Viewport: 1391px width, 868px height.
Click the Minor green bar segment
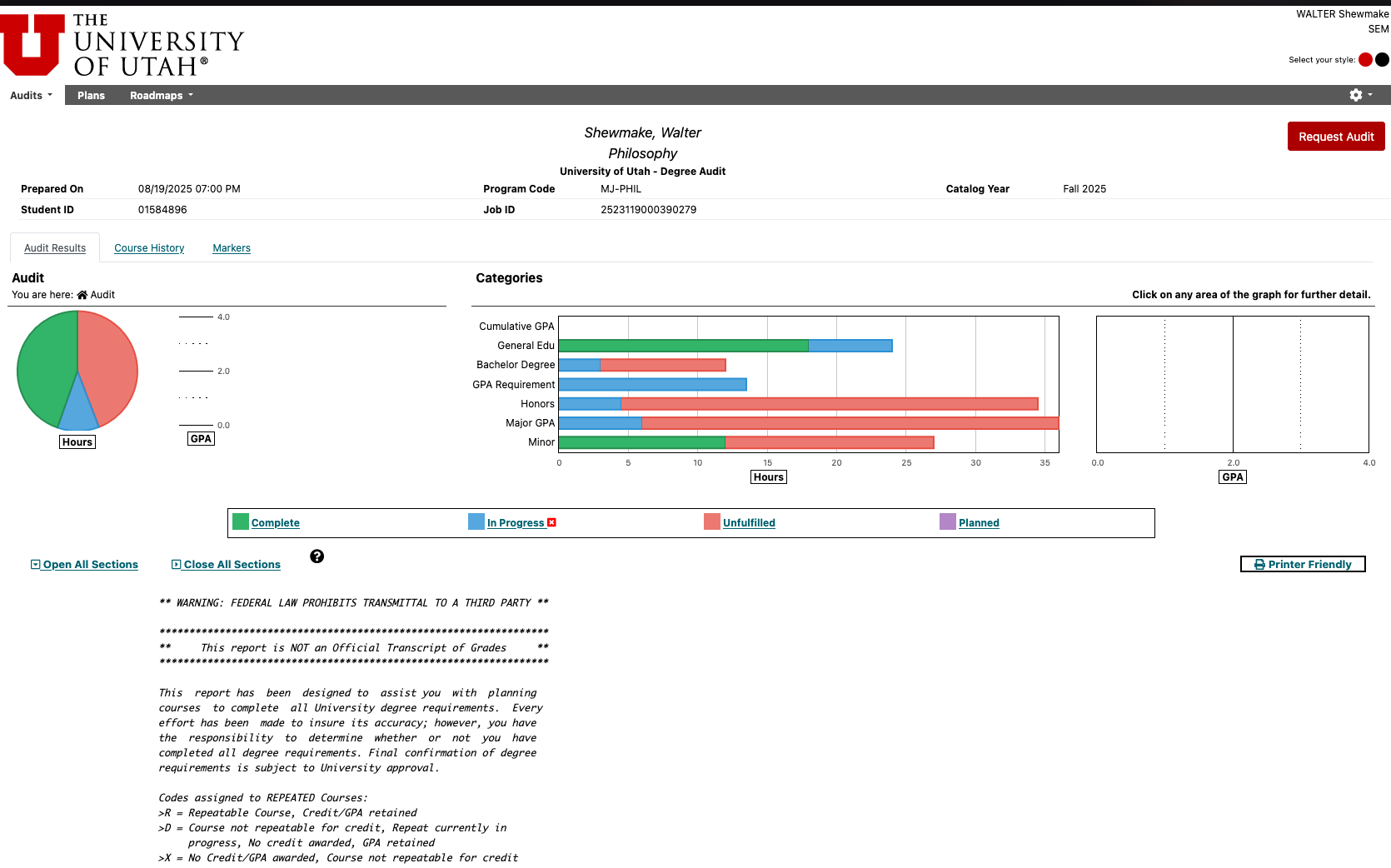642,442
